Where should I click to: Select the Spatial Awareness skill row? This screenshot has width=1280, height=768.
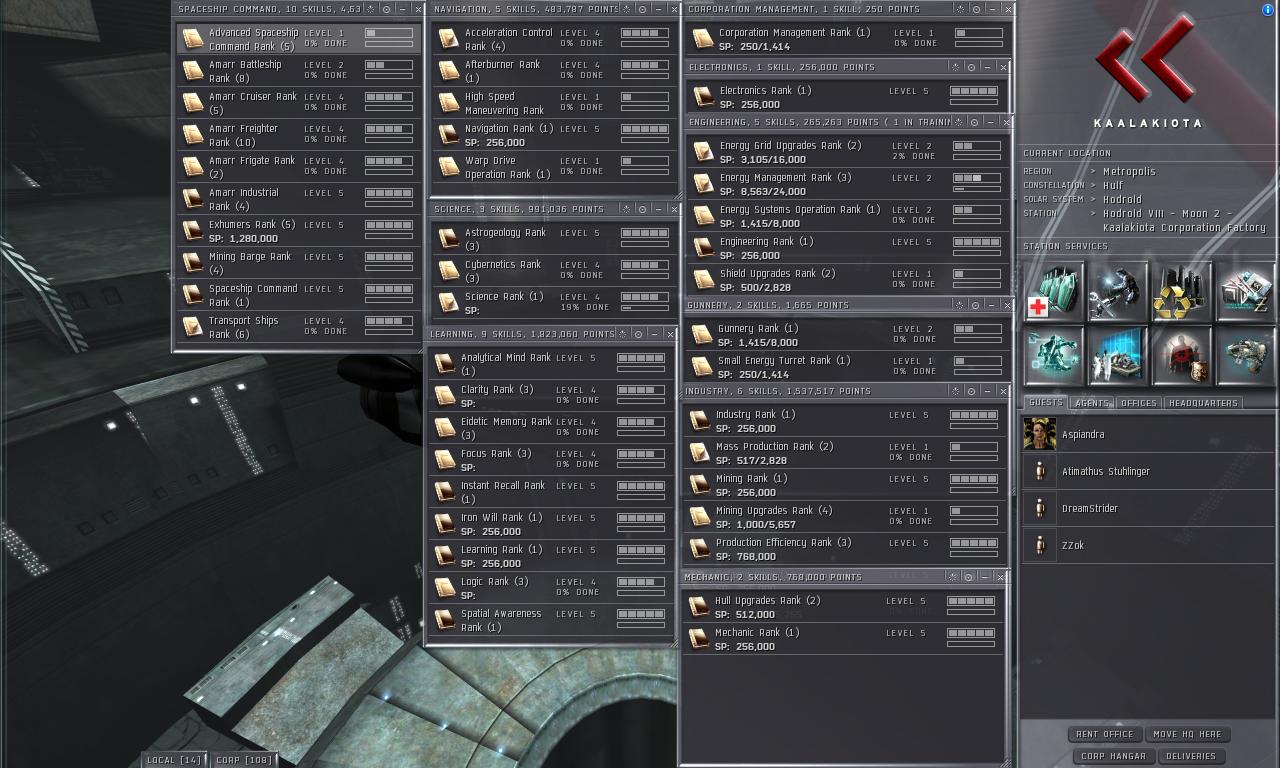click(550, 620)
